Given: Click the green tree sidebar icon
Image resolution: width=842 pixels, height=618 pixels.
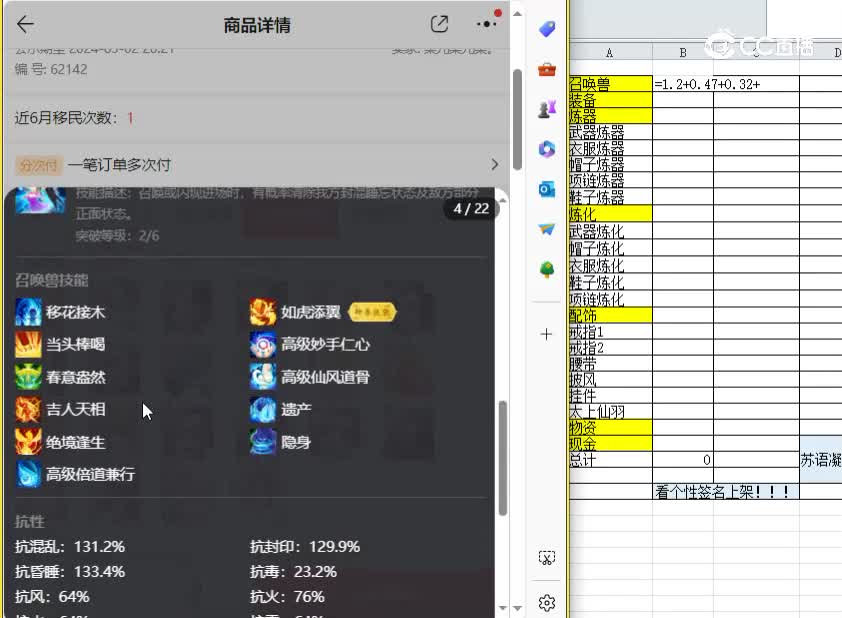Looking at the screenshot, I should click(546, 270).
